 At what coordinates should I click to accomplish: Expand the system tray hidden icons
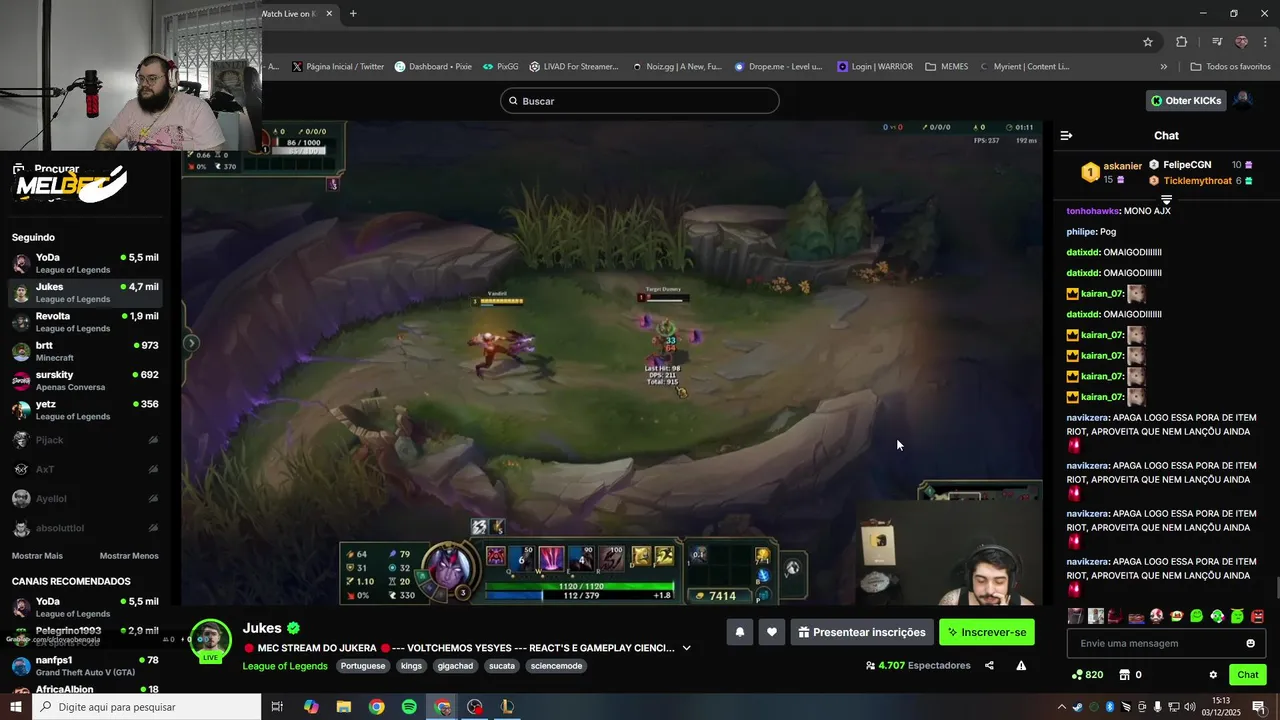click(x=1063, y=707)
